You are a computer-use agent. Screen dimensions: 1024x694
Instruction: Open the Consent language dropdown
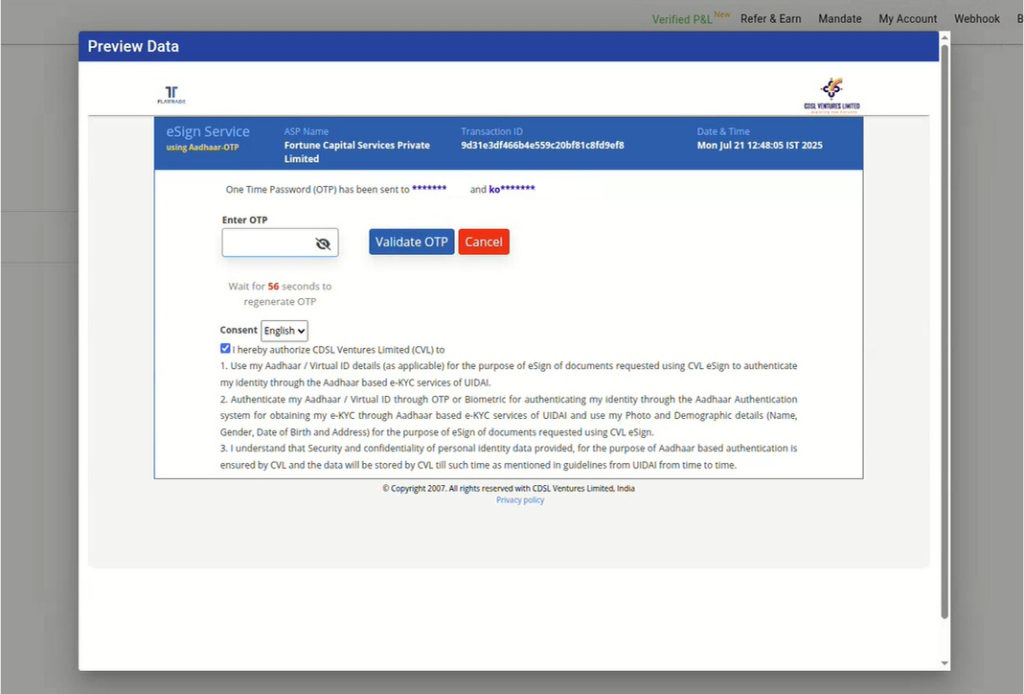tap(284, 331)
